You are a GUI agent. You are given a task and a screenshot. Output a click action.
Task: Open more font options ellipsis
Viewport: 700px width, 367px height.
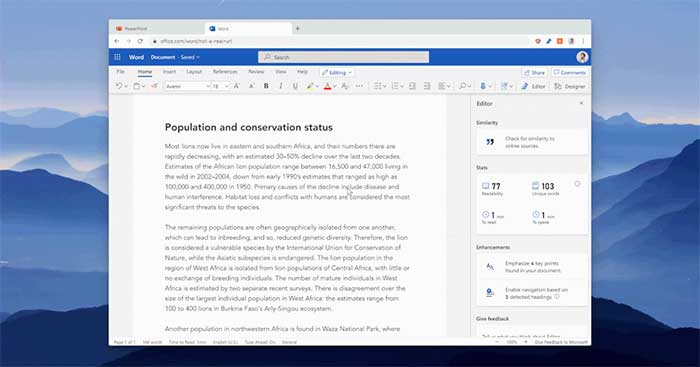tap(359, 86)
